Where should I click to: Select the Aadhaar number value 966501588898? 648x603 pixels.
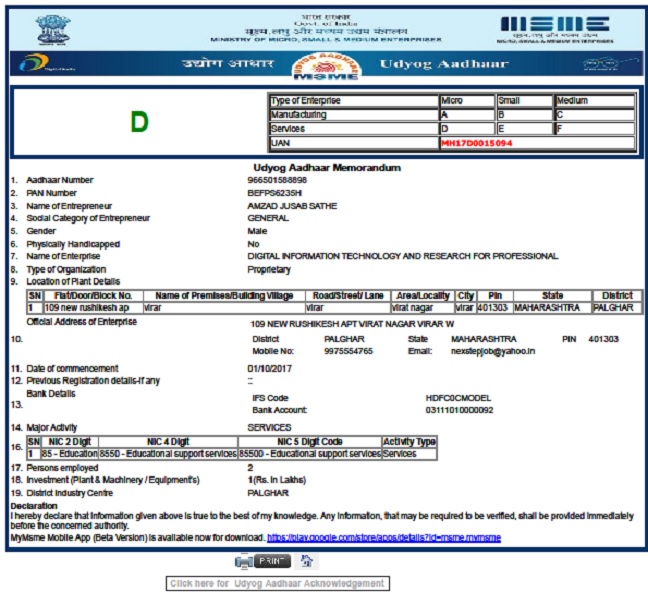(x=278, y=180)
